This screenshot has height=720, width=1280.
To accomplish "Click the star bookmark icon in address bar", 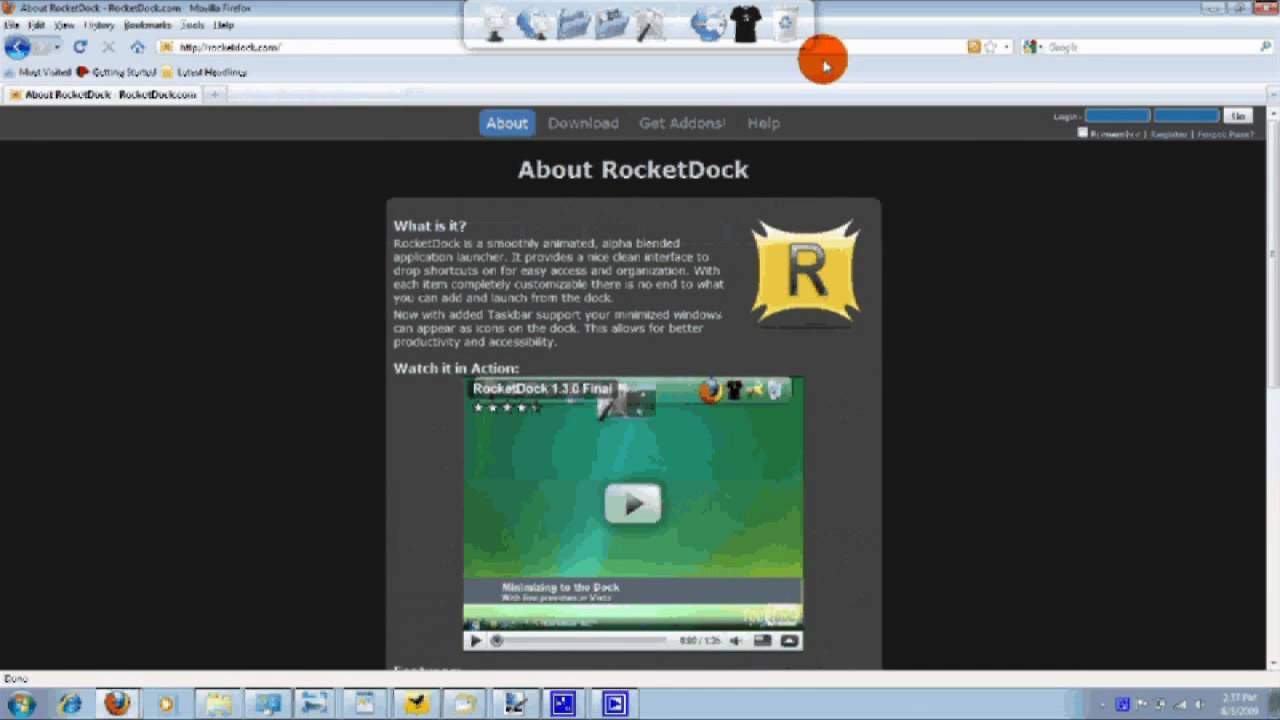I will pos(990,47).
